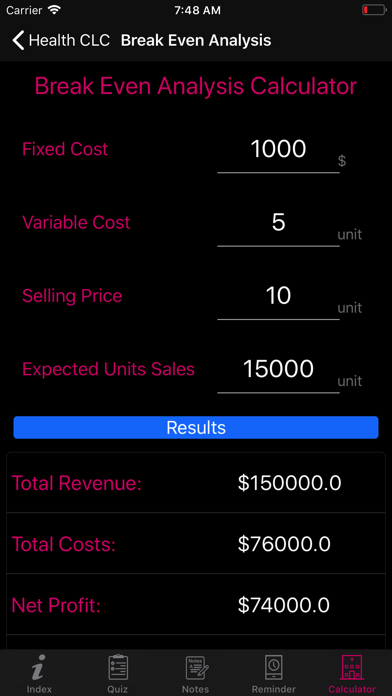Tap the Total Revenue result row

pos(196,483)
